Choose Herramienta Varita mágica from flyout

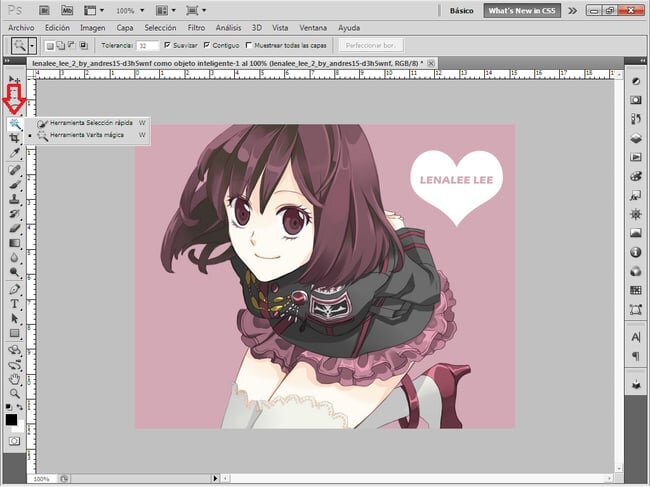click(x=88, y=135)
